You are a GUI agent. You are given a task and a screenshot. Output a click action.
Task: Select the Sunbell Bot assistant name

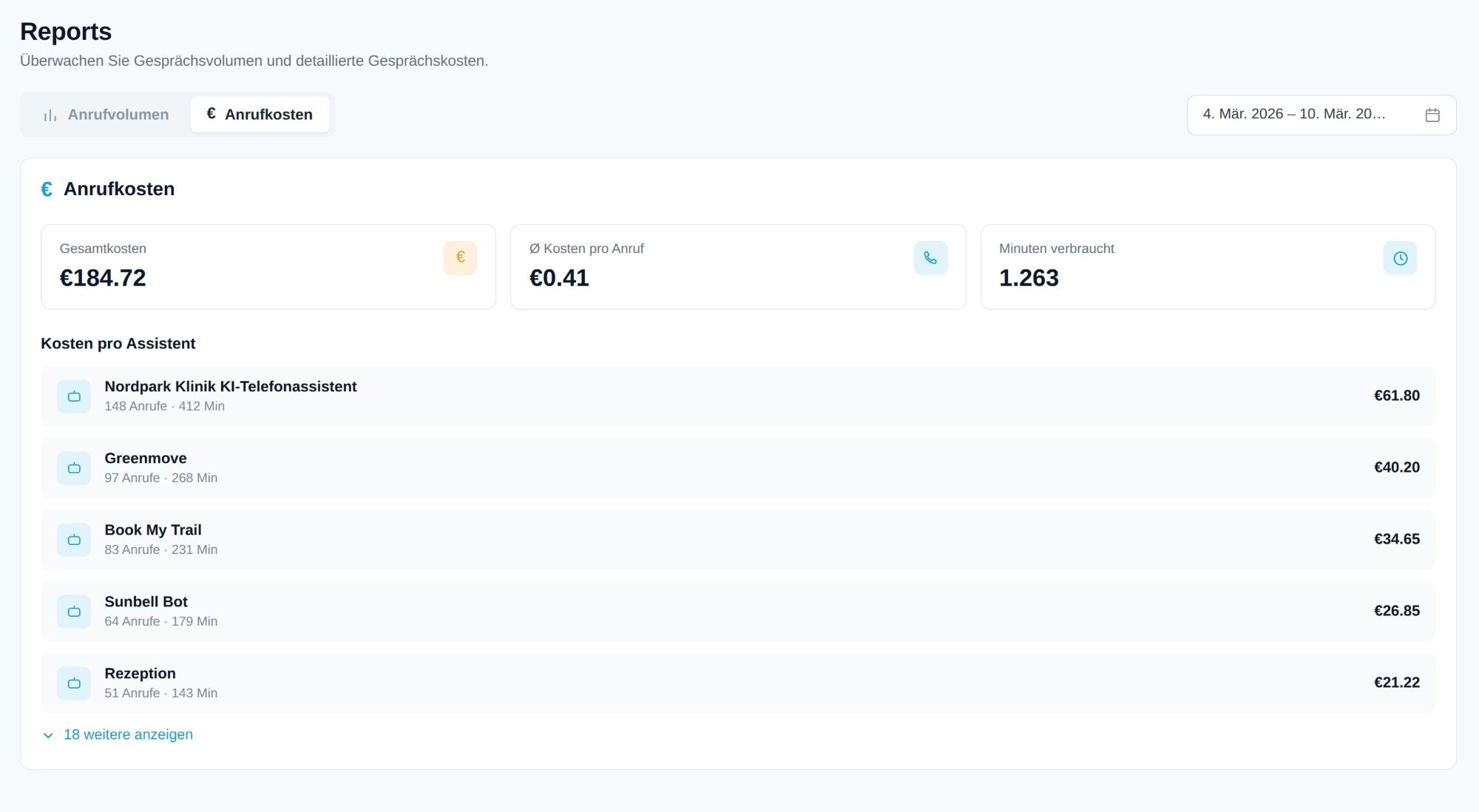tap(146, 602)
